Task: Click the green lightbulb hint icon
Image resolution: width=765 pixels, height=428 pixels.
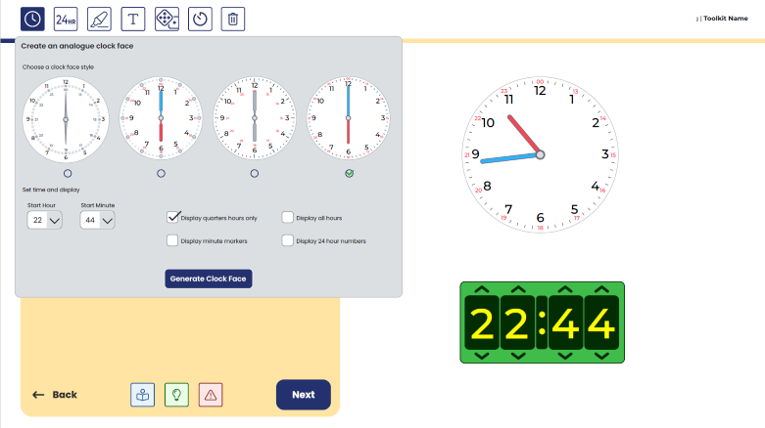Action: 176,395
